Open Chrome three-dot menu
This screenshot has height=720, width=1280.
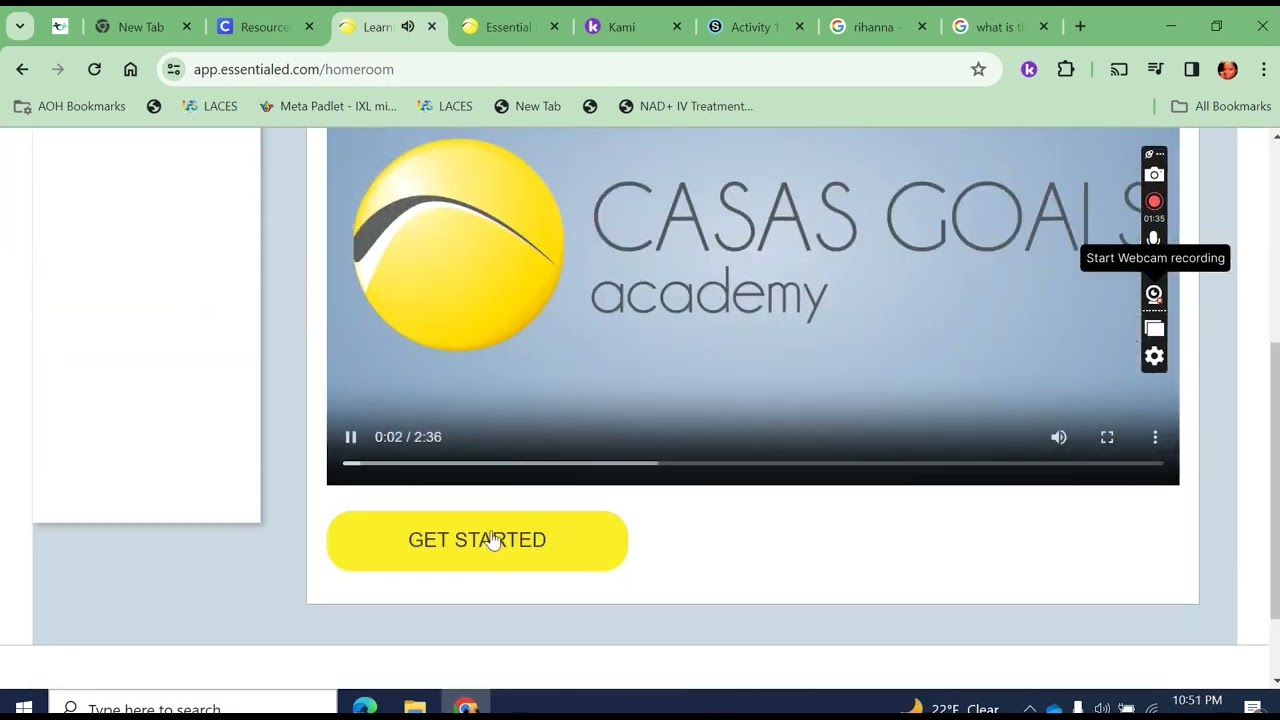coord(1264,69)
